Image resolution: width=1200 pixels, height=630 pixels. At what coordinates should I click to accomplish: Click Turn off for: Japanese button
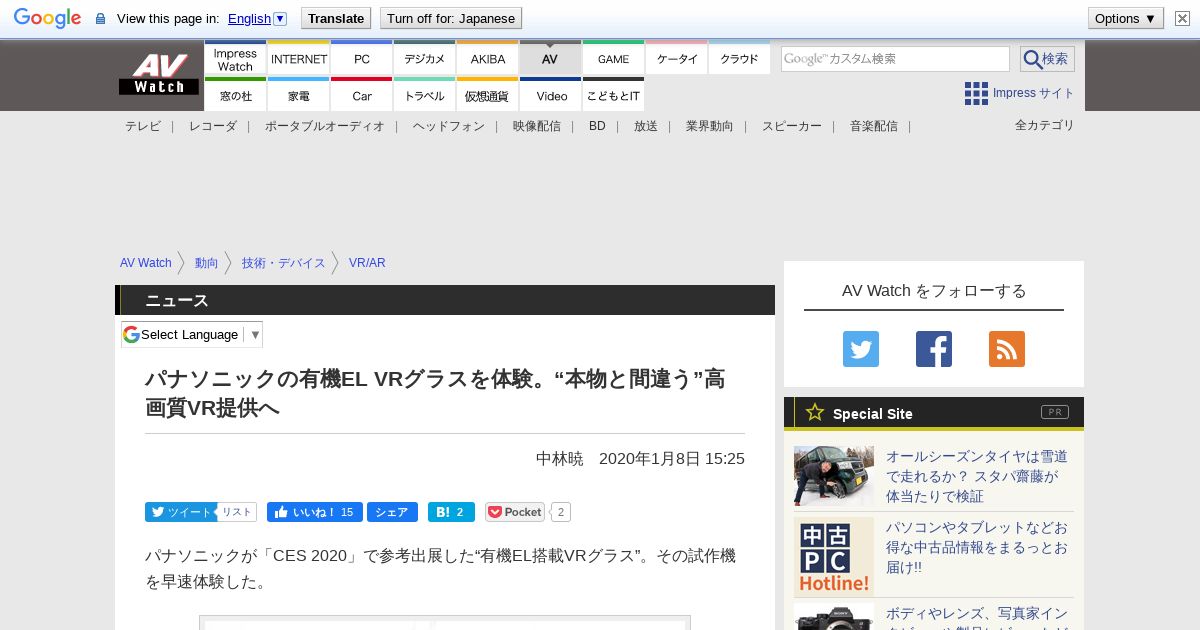point(451,18)
